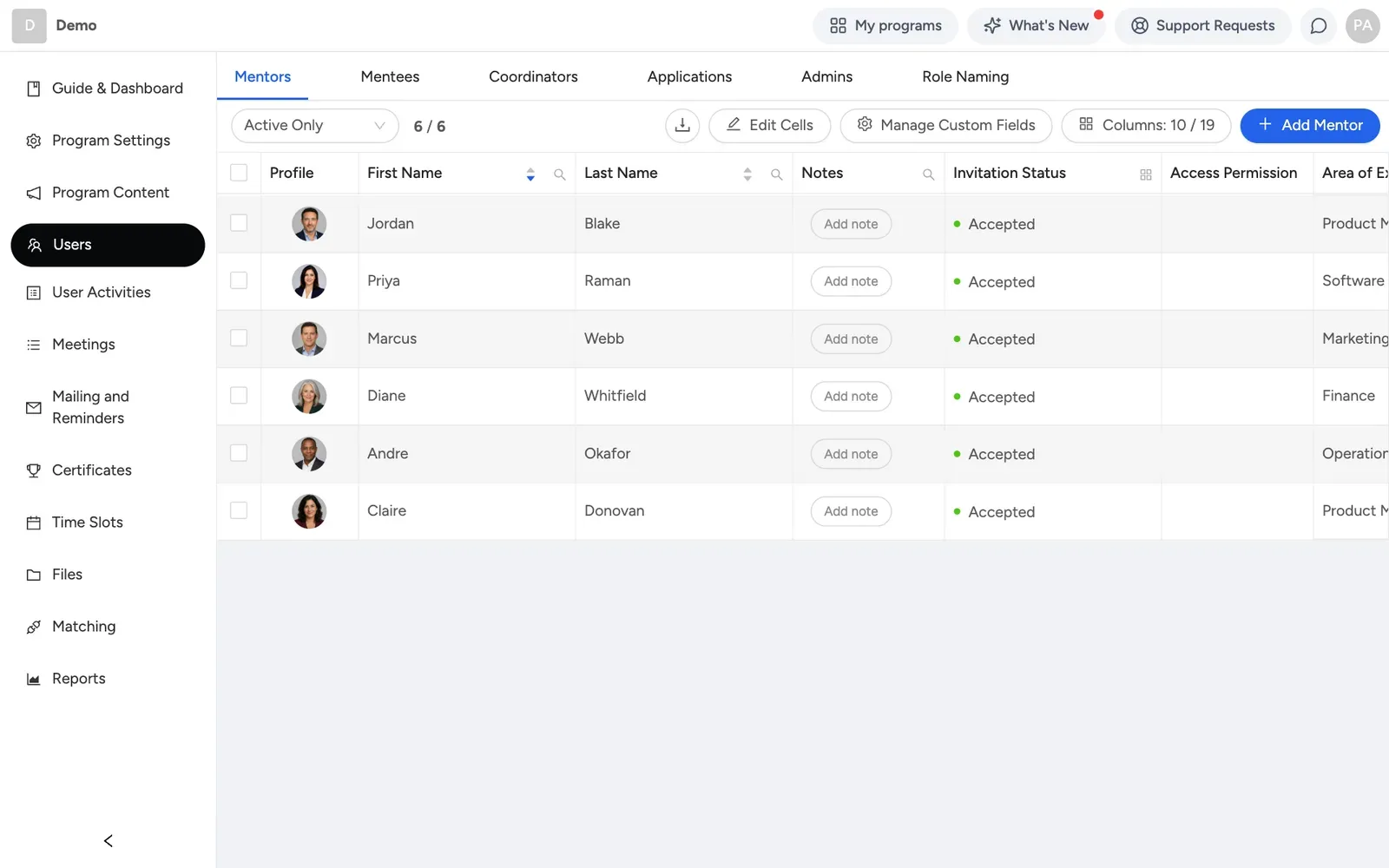The image size is (1389, 868).
Task: Collapse the sidebar with the left chevron
Action: click(109, 840)
